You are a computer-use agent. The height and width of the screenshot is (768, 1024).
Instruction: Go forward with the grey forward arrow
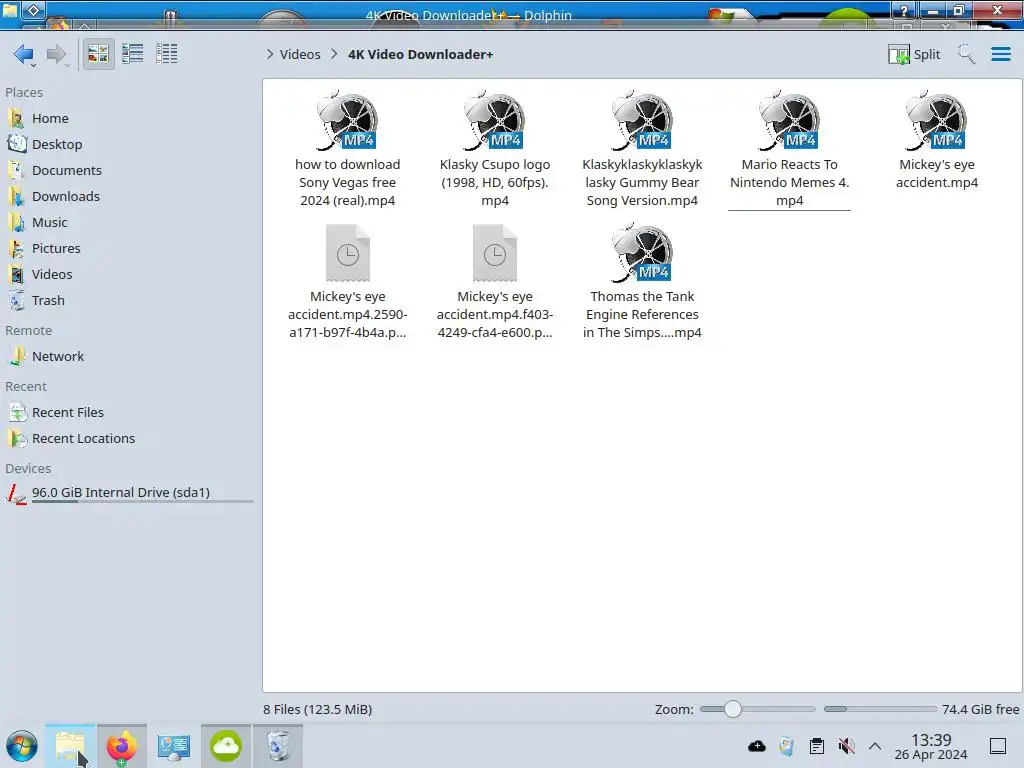coord(57,54)
